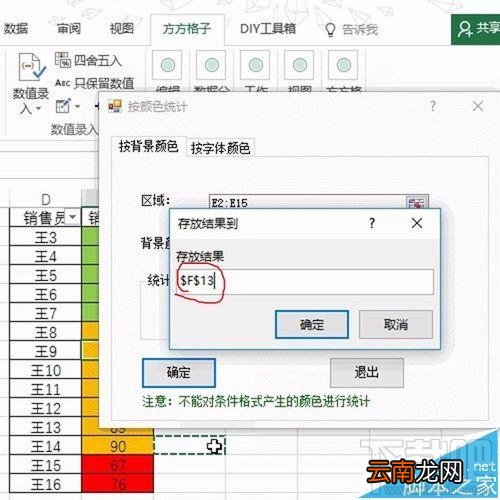Select cell 王11
The image size is (500, 500).
46,389
